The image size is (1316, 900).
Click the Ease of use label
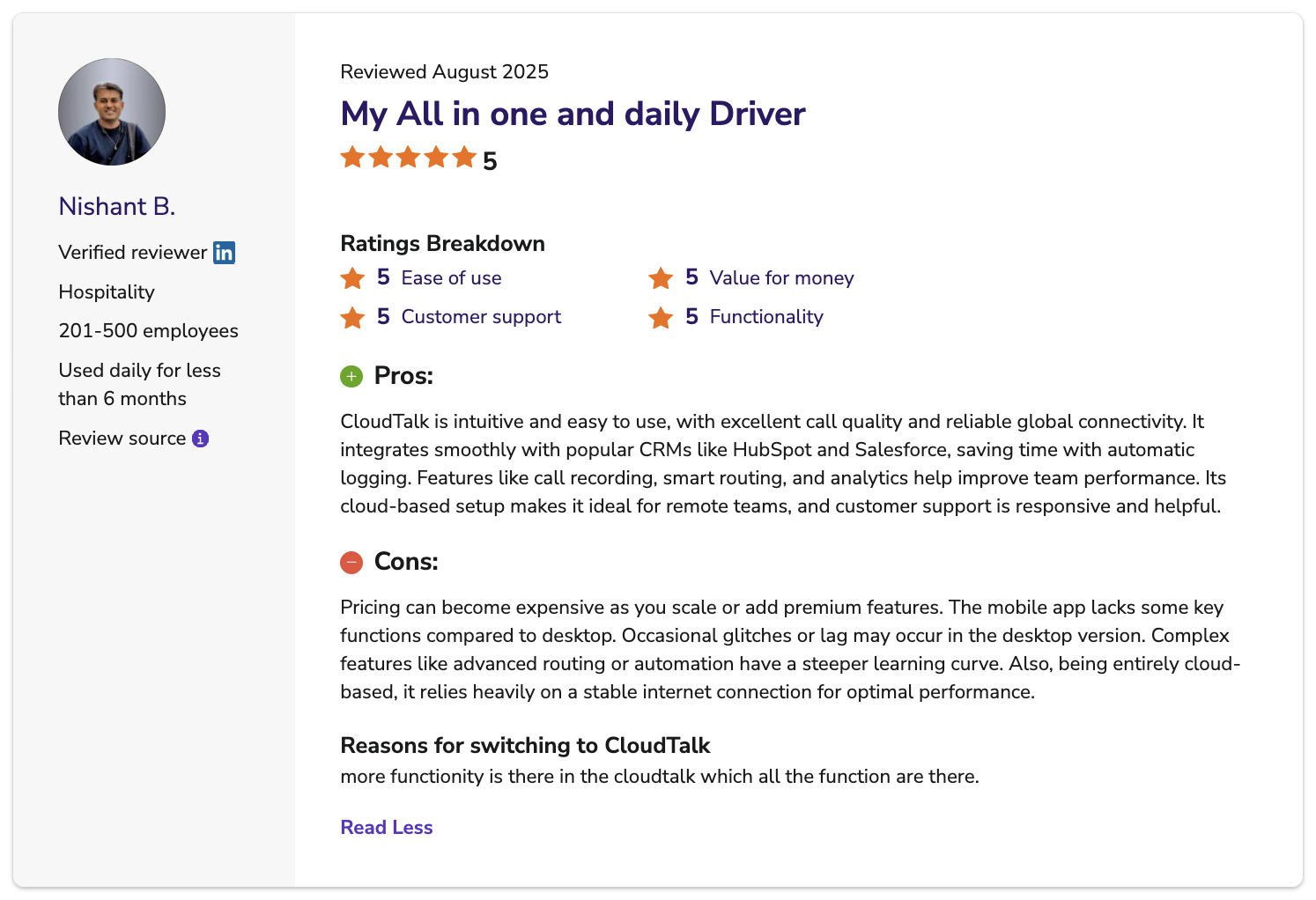coord(451,278)
